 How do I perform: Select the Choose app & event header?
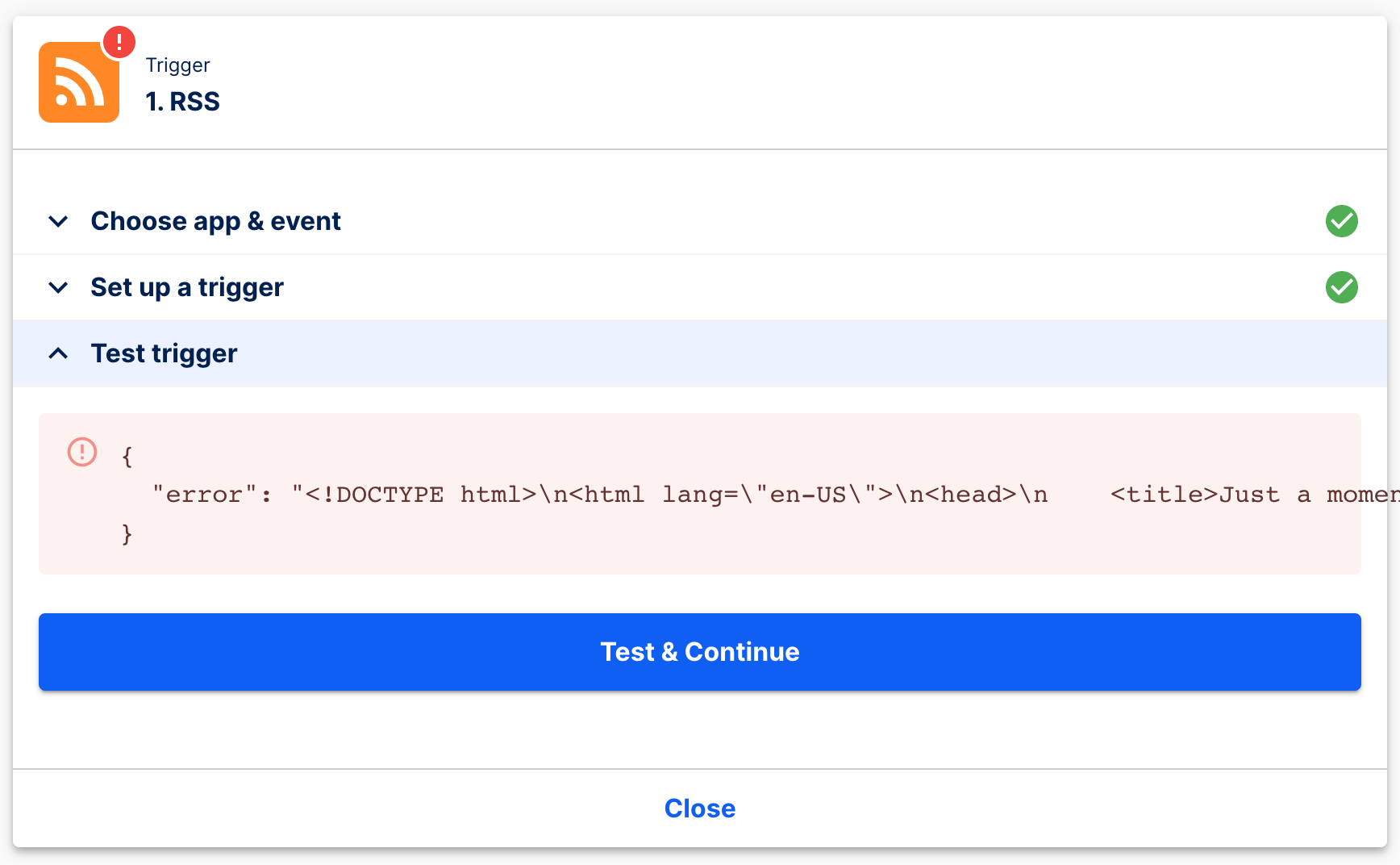[215, 221]
